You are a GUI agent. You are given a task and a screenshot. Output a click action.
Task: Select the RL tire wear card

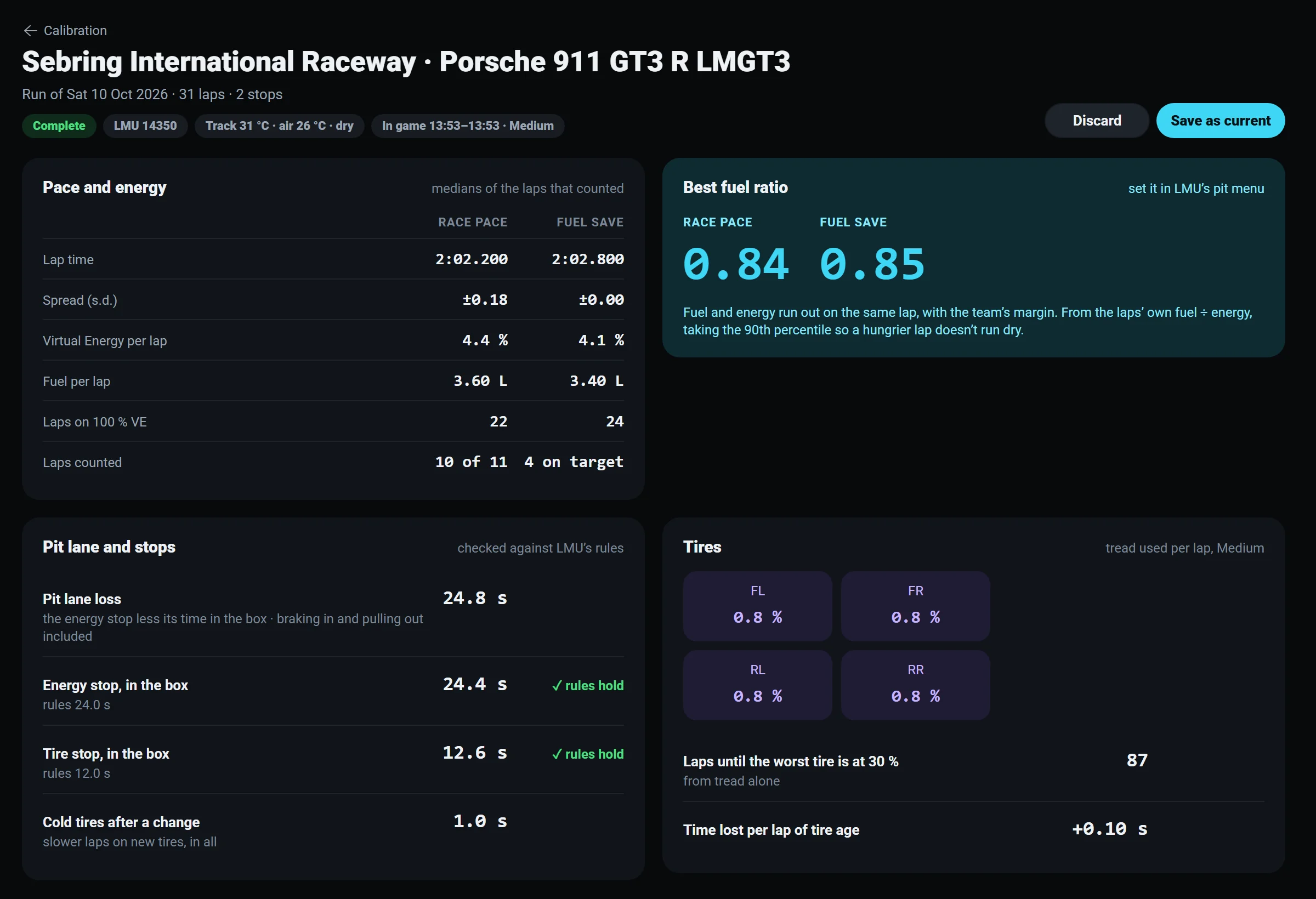(x=758, y=685)
